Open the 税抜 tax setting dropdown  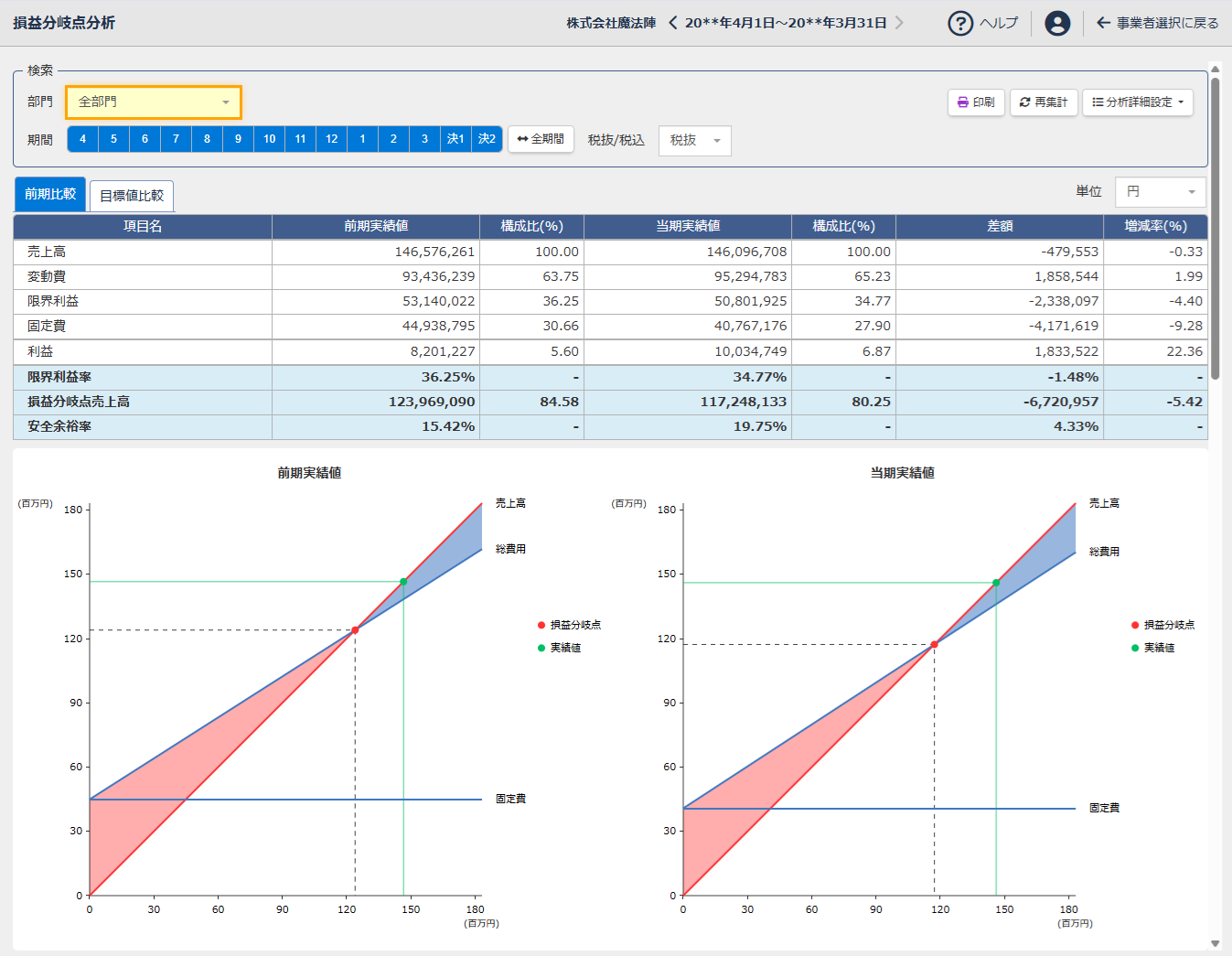coord(694,141)
